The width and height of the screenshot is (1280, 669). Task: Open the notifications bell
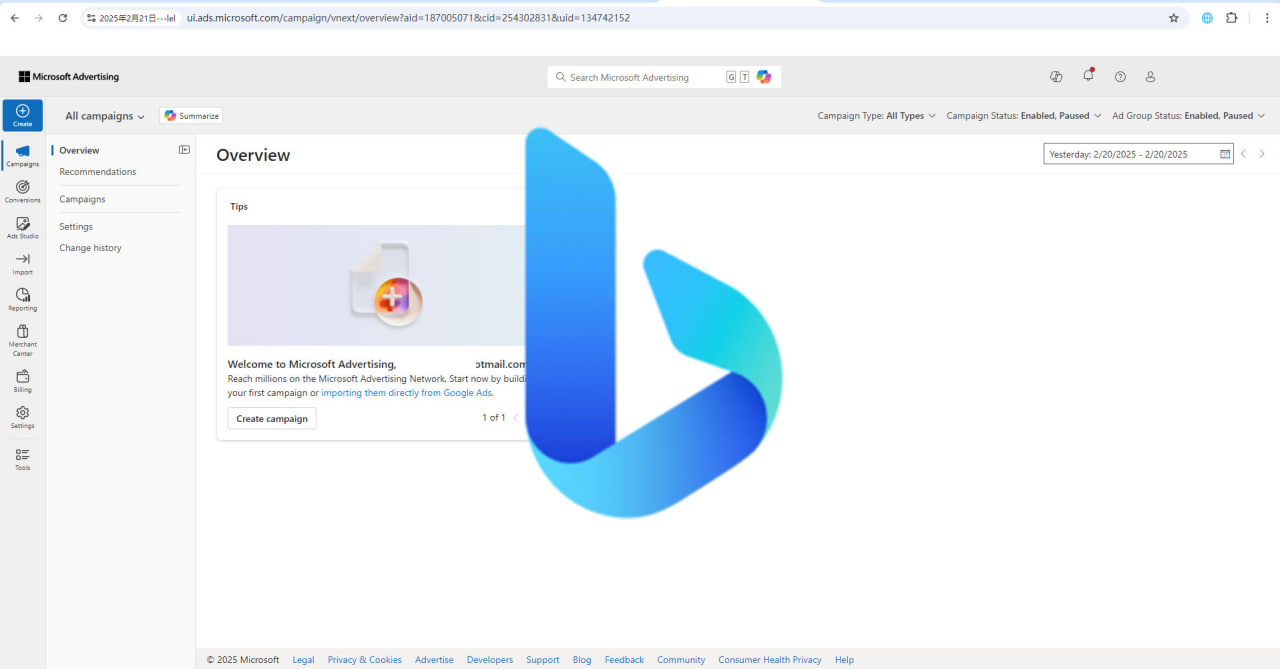tap(1088, 76)
